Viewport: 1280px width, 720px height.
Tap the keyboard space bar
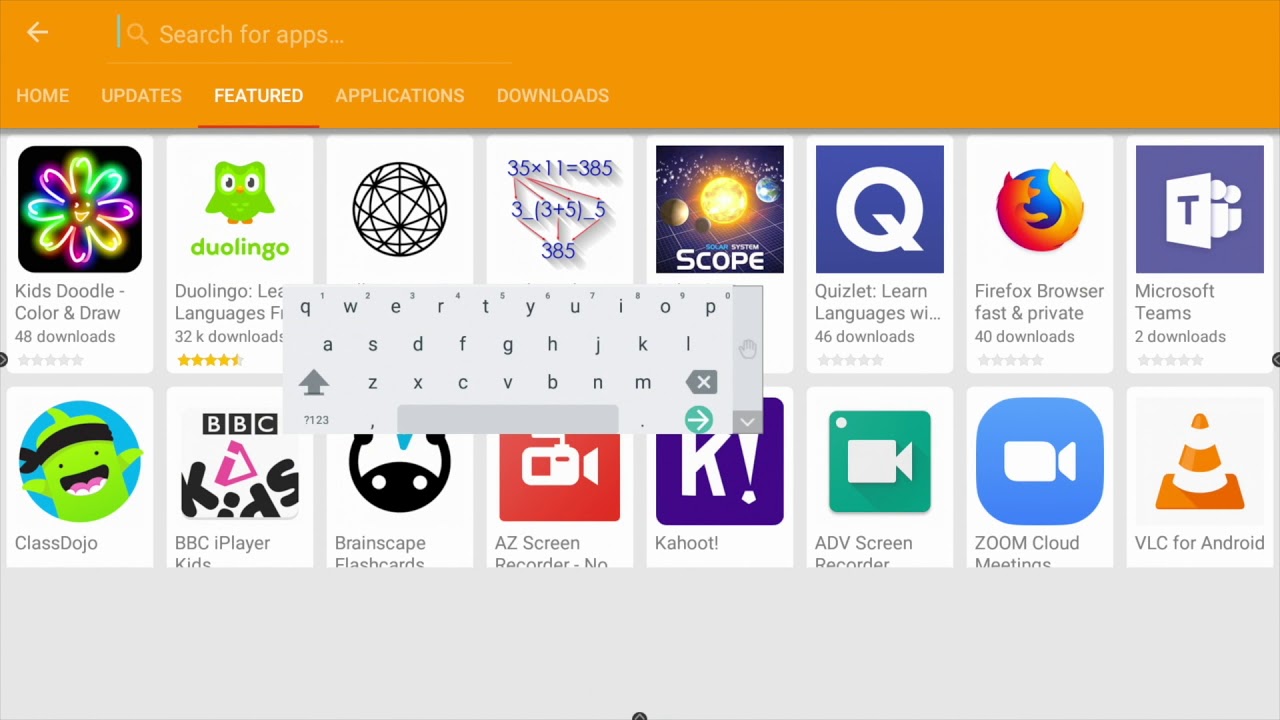(508, 420)
